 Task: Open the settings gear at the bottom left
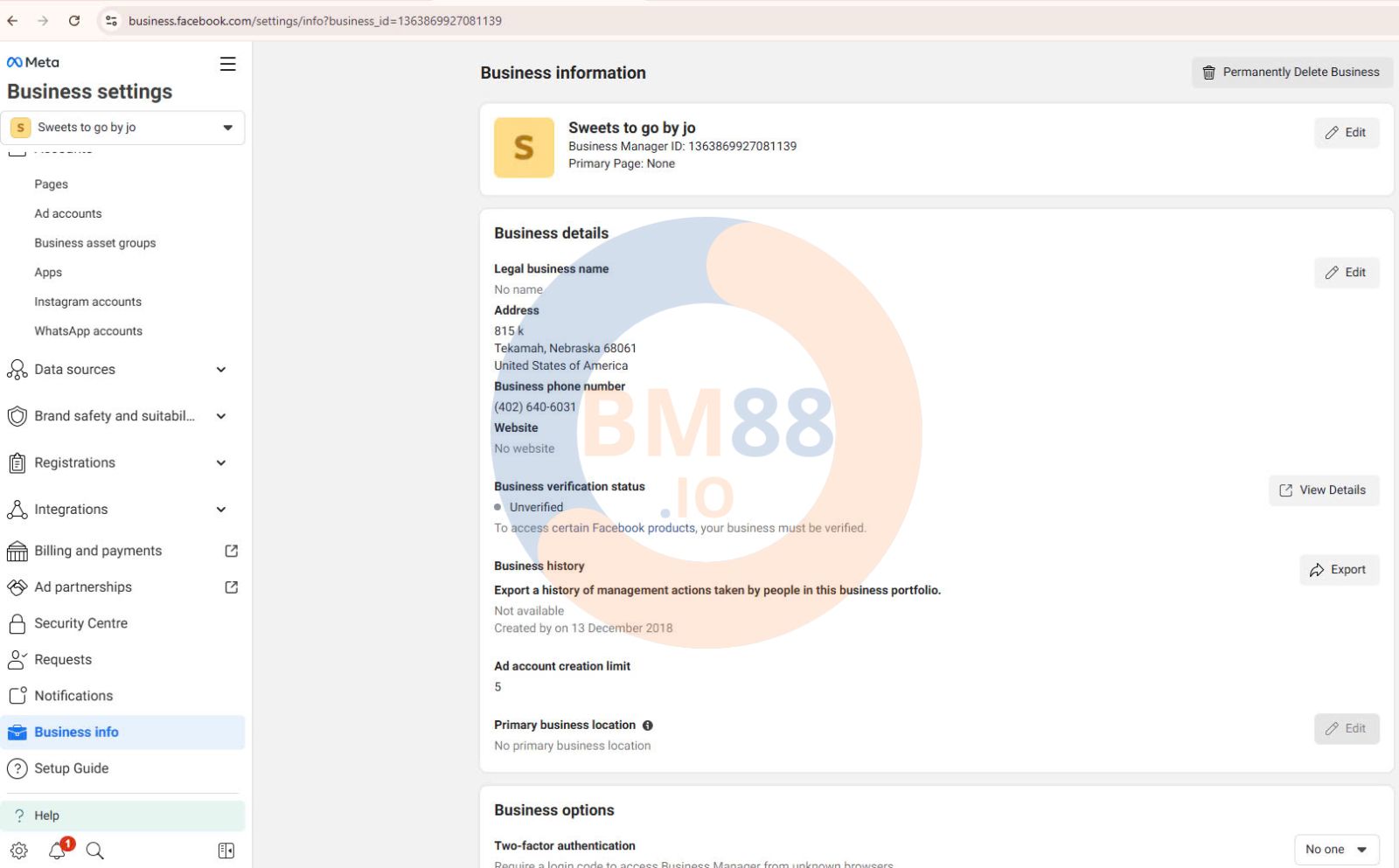point(19,851)
